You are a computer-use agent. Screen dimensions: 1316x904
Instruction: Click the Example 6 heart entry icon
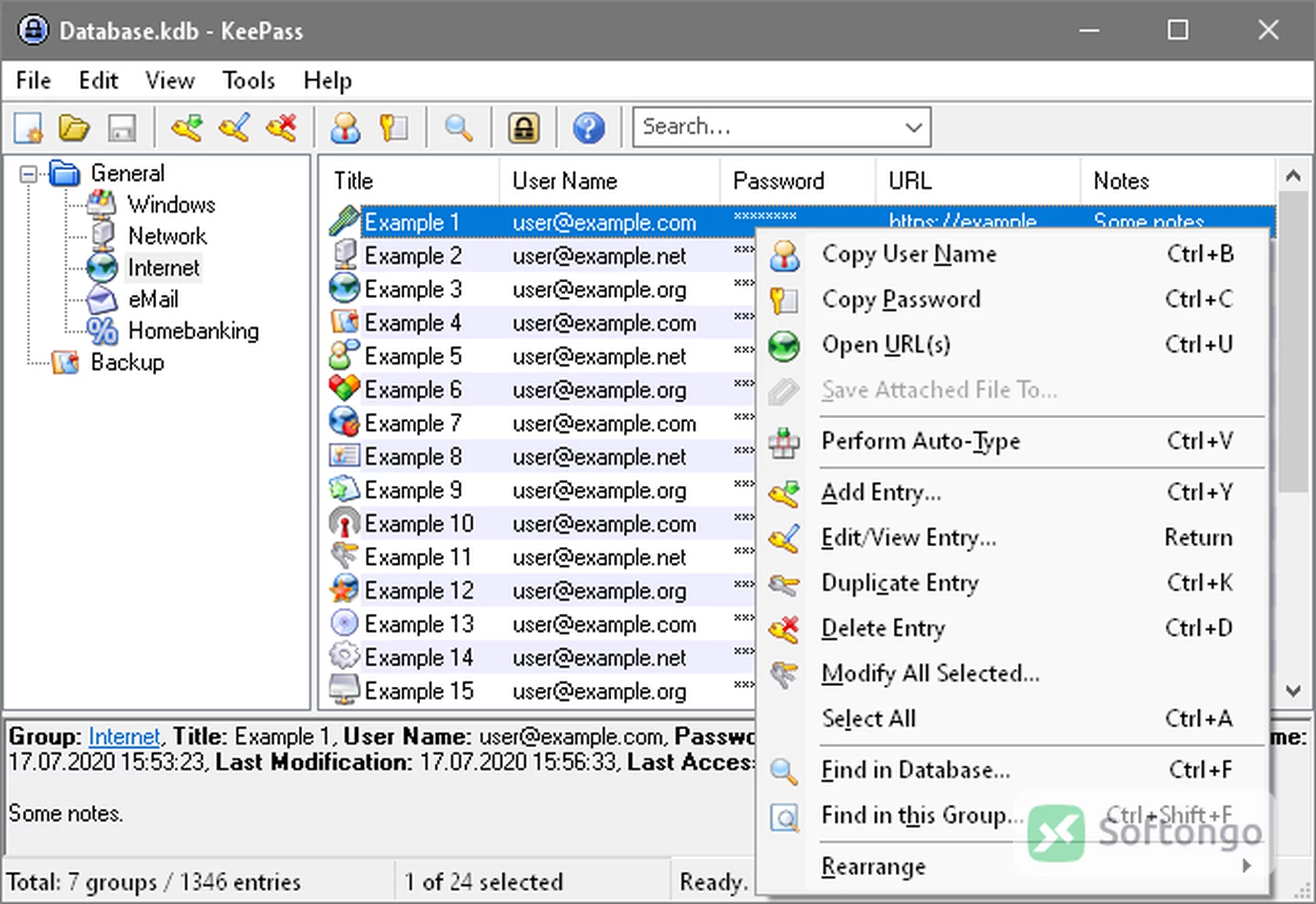(344, 389)
